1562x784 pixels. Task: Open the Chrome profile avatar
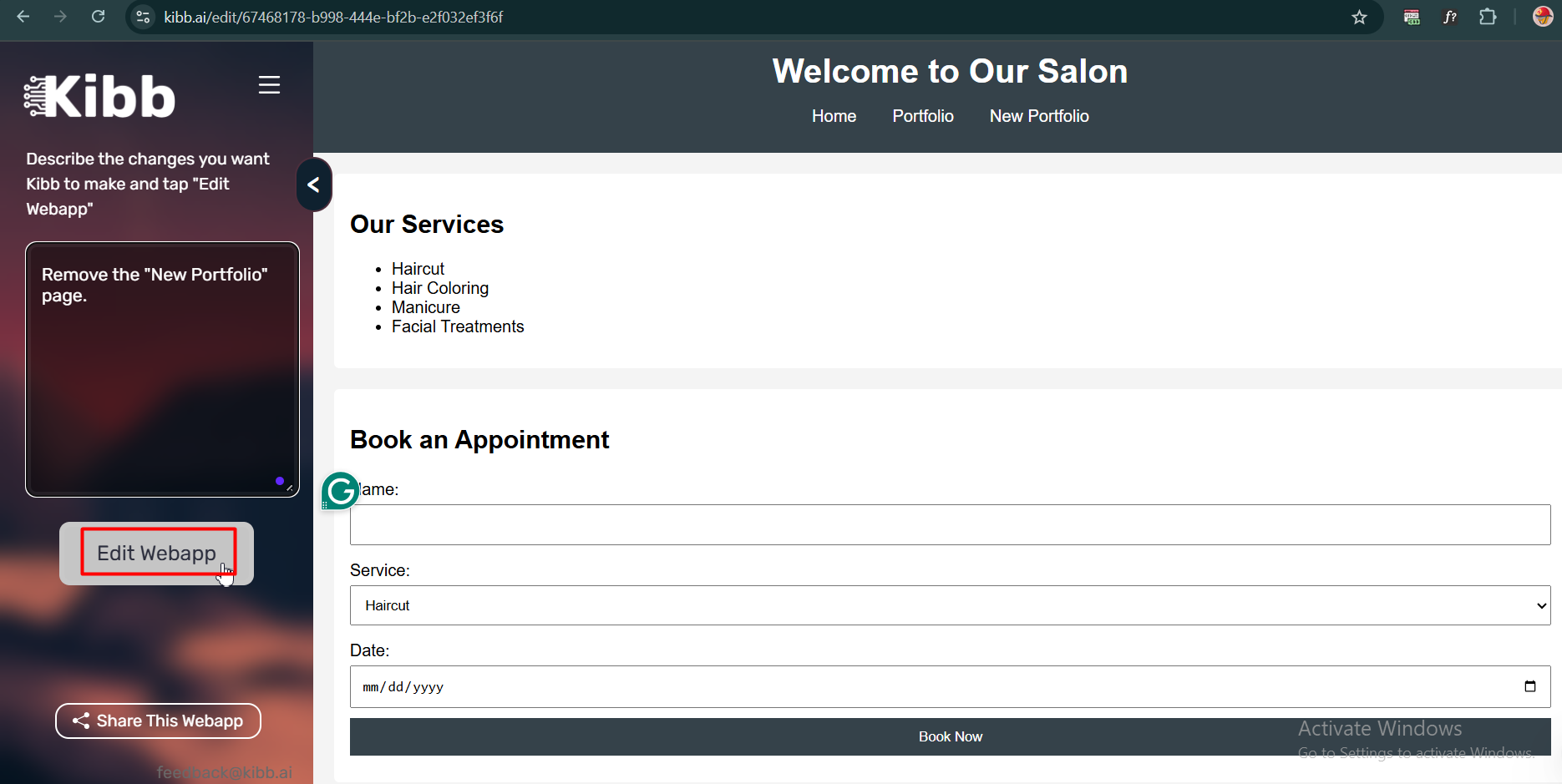coord(1542,17)
